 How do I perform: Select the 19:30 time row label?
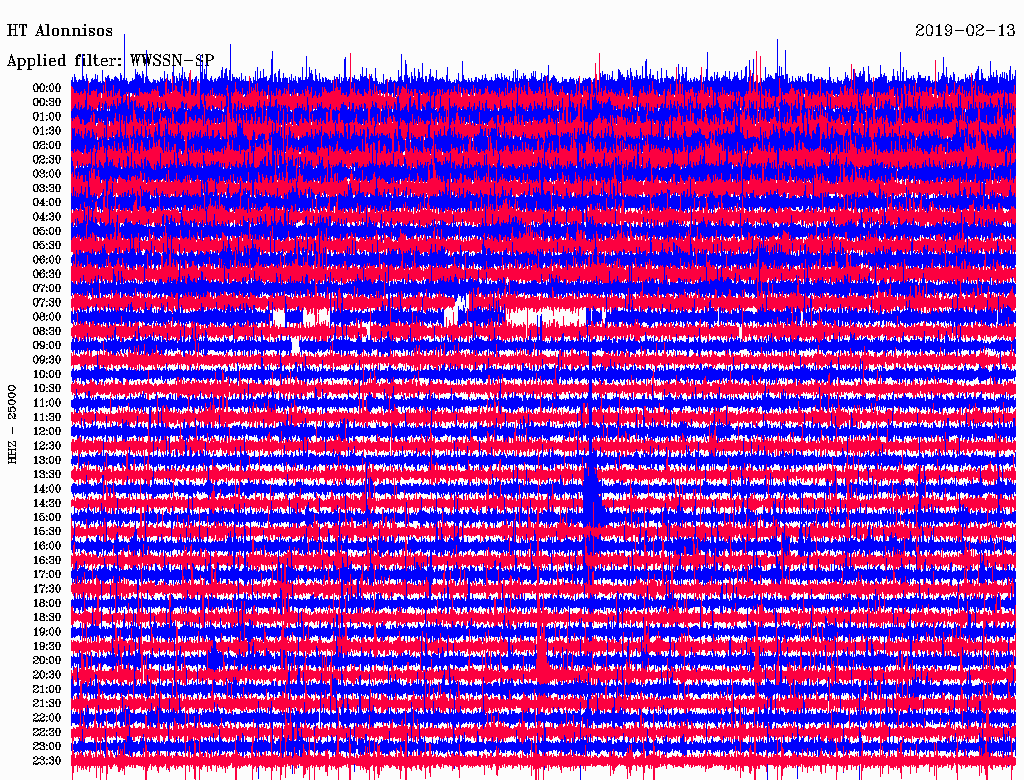(47, 646)
